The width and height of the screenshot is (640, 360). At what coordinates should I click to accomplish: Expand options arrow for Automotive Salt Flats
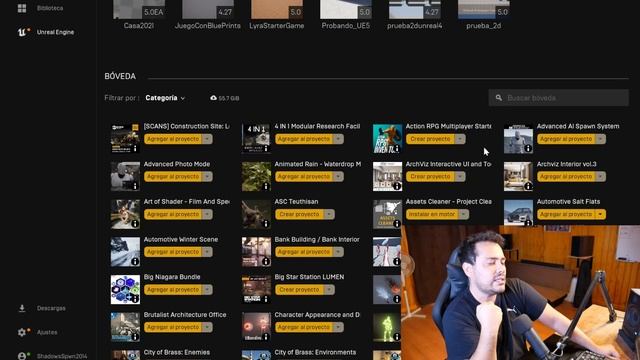[x=600, y=214]
